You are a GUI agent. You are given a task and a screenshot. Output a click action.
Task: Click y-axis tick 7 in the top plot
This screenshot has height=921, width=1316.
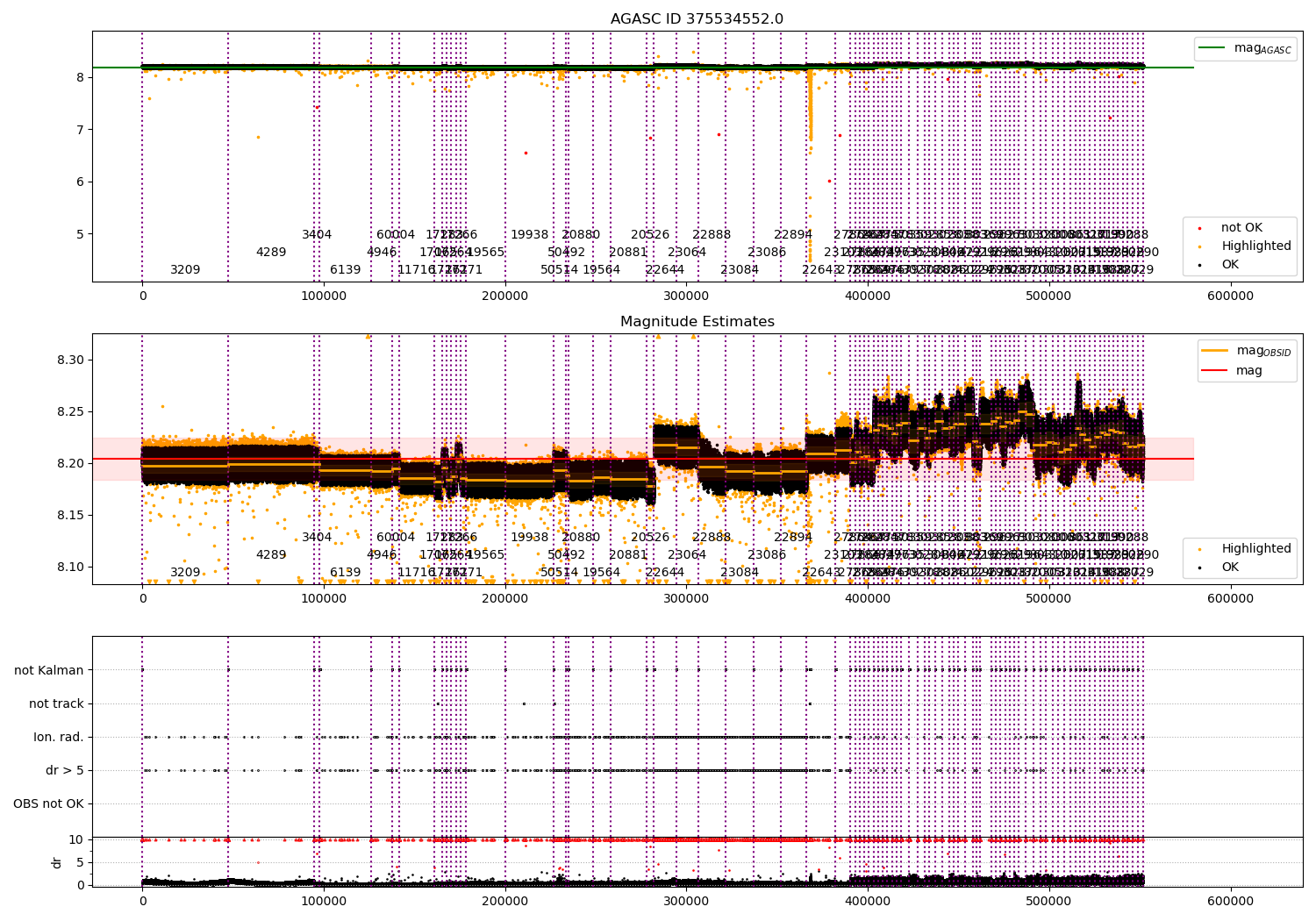click(x=80, y=130)
